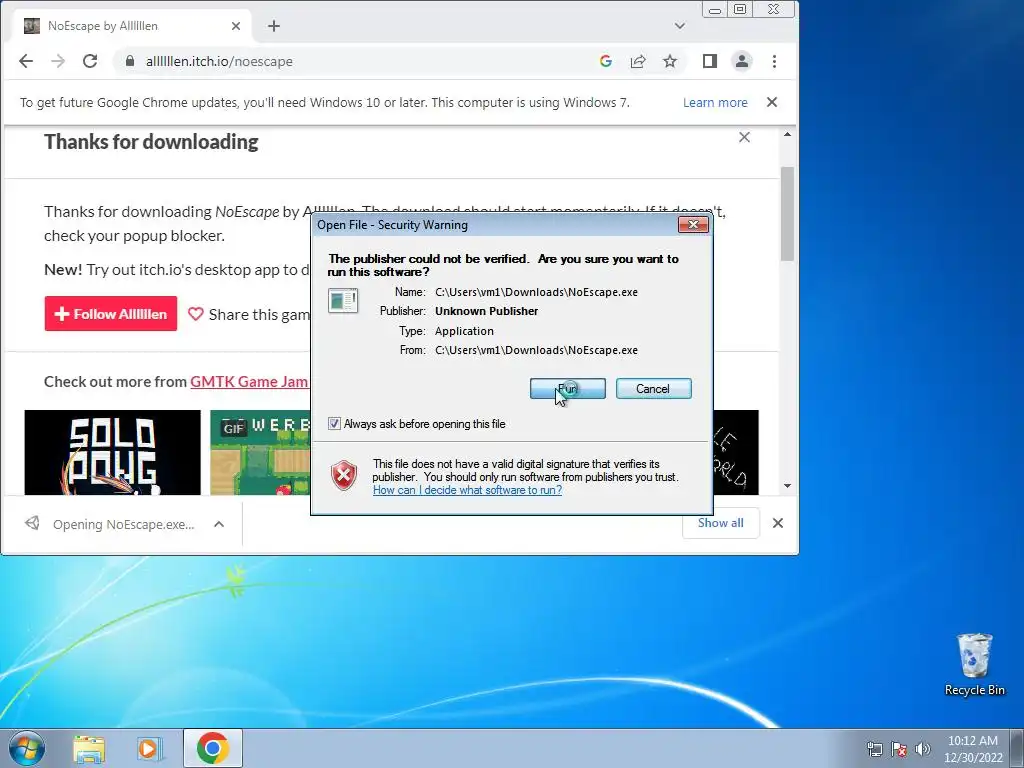This screenshot has width=1024, height=768.
Task: Click the shield warning icon in dialog
Action: tap(344, 475)
